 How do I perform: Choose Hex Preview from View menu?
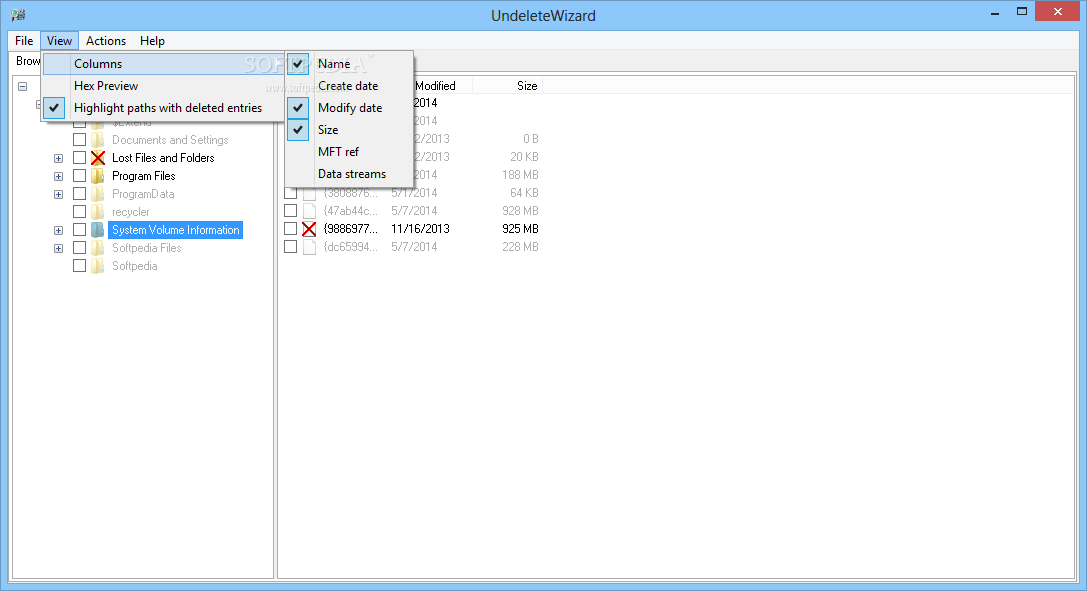pos(164,86)
